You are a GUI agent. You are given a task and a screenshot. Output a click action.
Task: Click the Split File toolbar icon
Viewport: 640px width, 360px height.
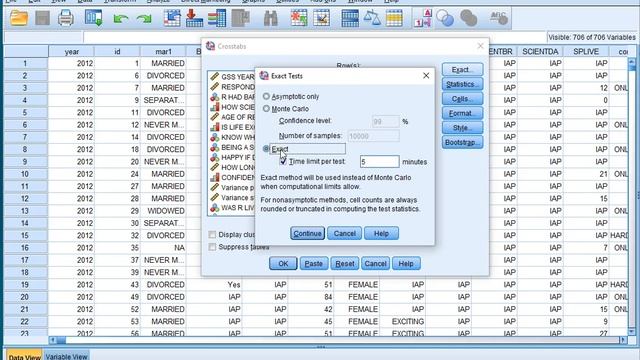350,18
